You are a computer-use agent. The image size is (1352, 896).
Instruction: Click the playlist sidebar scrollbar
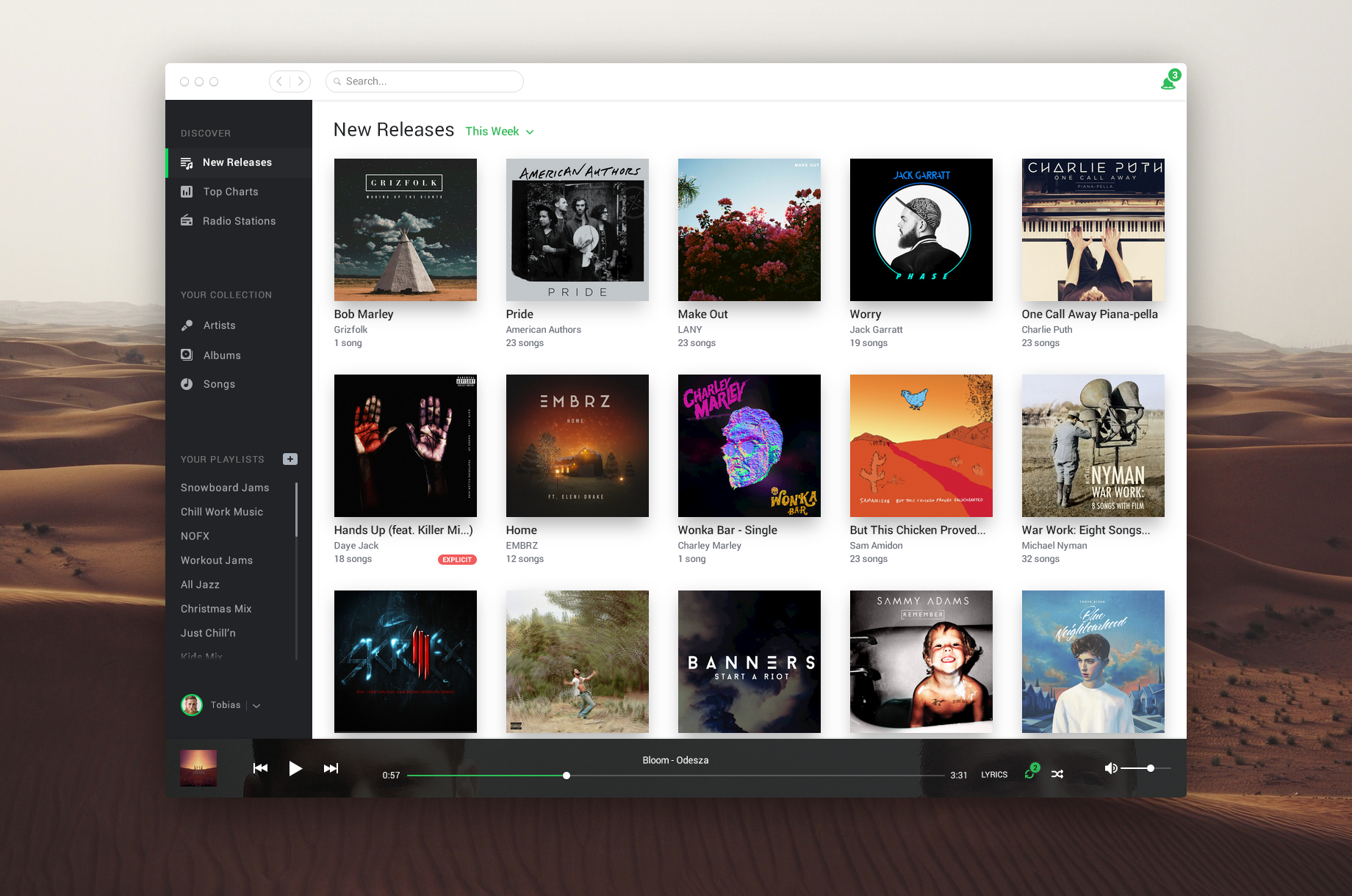click(296, 510)
